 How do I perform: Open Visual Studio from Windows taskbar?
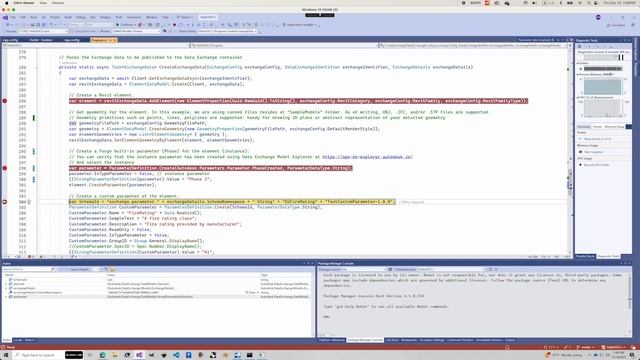(x=139, y=355)
